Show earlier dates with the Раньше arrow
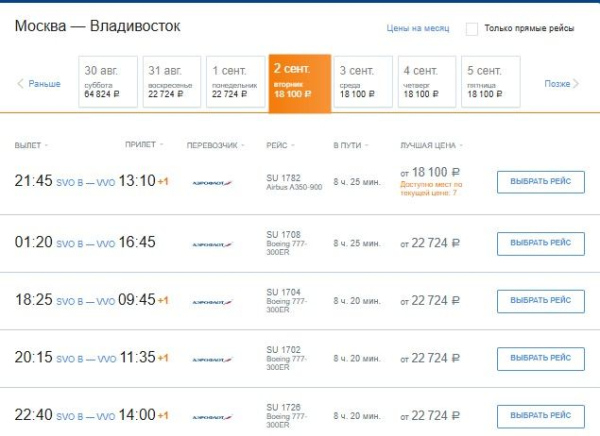The width and height of the screenshot is (600, 436). tap(39, 84)
